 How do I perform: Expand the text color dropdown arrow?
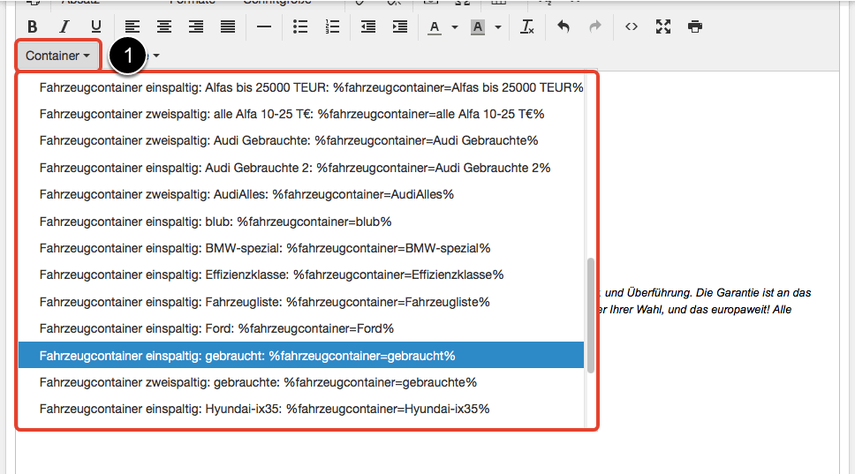(455, 28)
